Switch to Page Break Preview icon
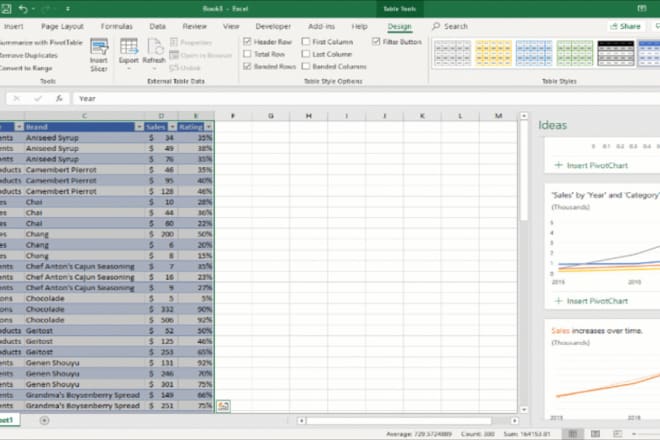 point(617,434)
